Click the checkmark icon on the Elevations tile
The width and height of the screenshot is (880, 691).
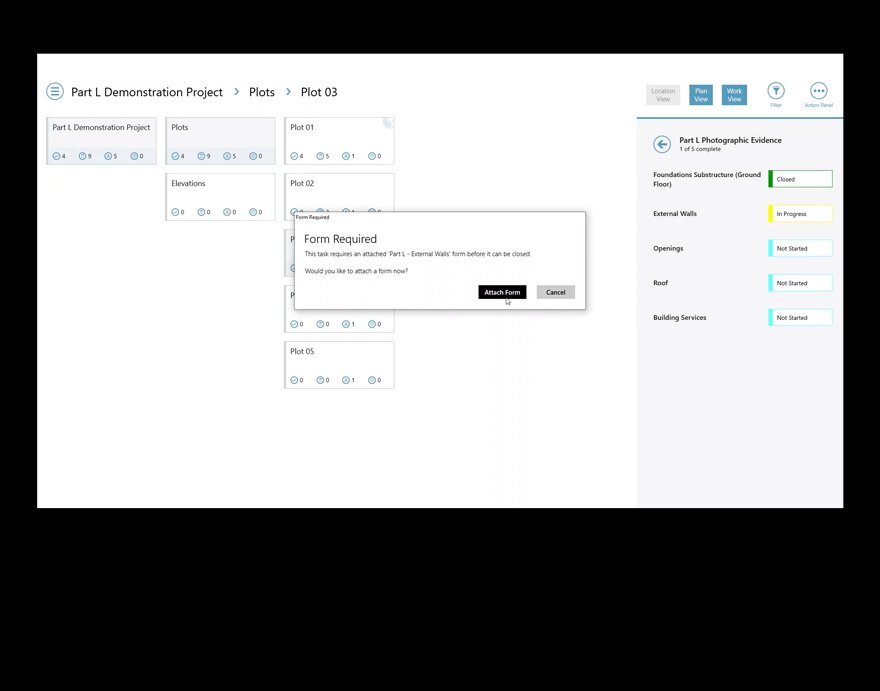176,212
